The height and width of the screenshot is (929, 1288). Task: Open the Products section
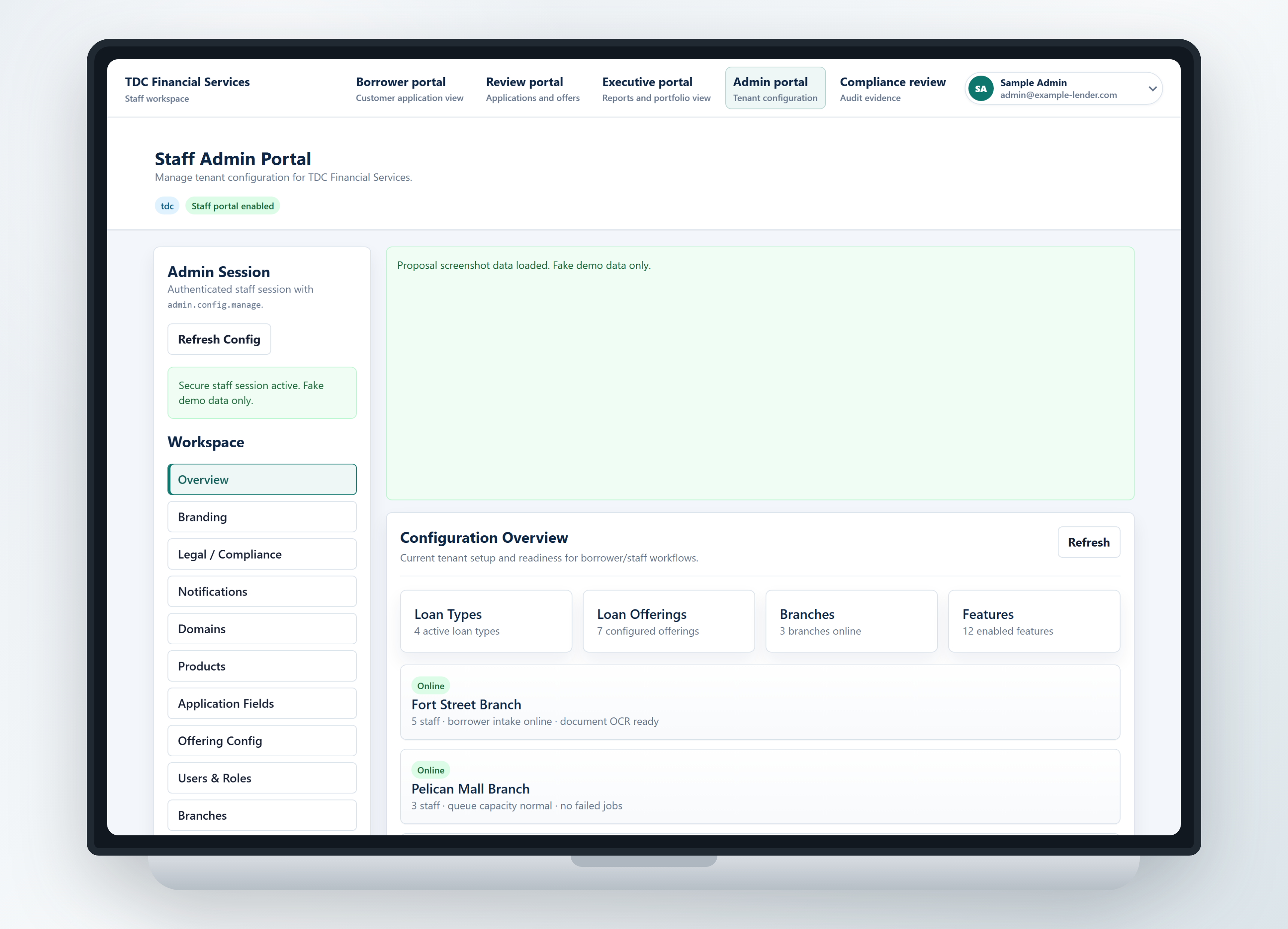pos(262,666)
